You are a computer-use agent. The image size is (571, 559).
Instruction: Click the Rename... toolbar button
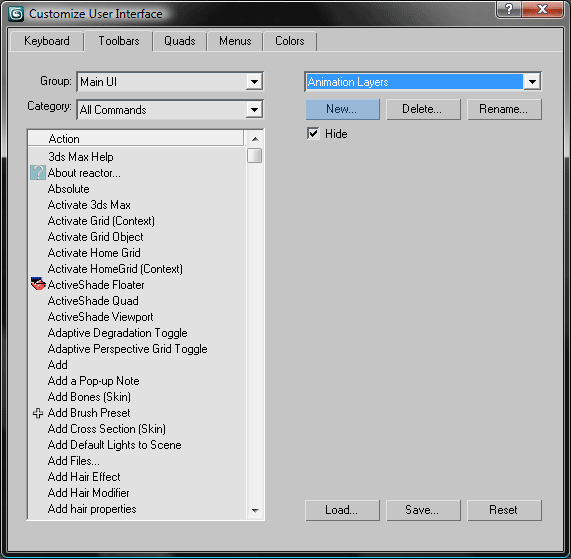[x=504, y=109]
